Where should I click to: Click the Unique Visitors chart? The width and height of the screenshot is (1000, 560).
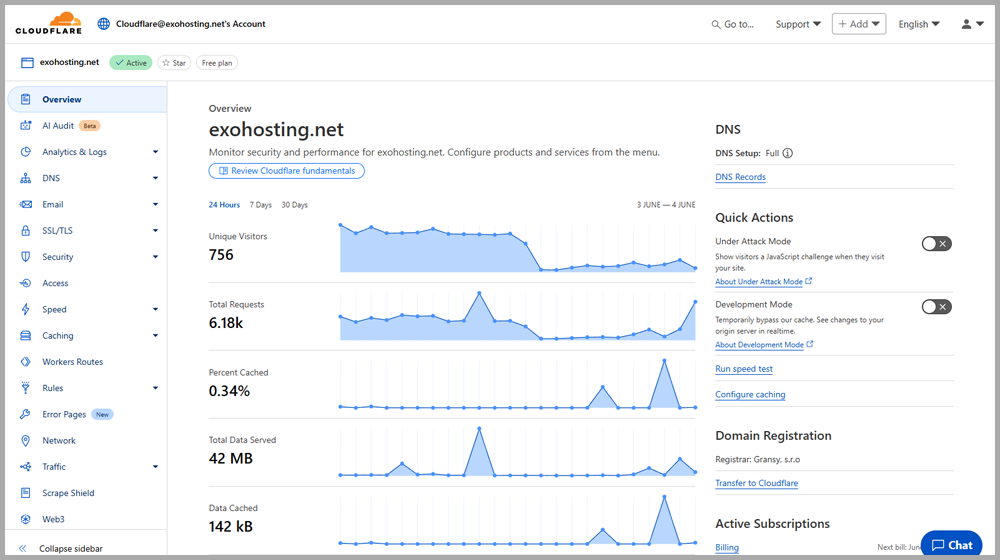click(x=518, y=248)
